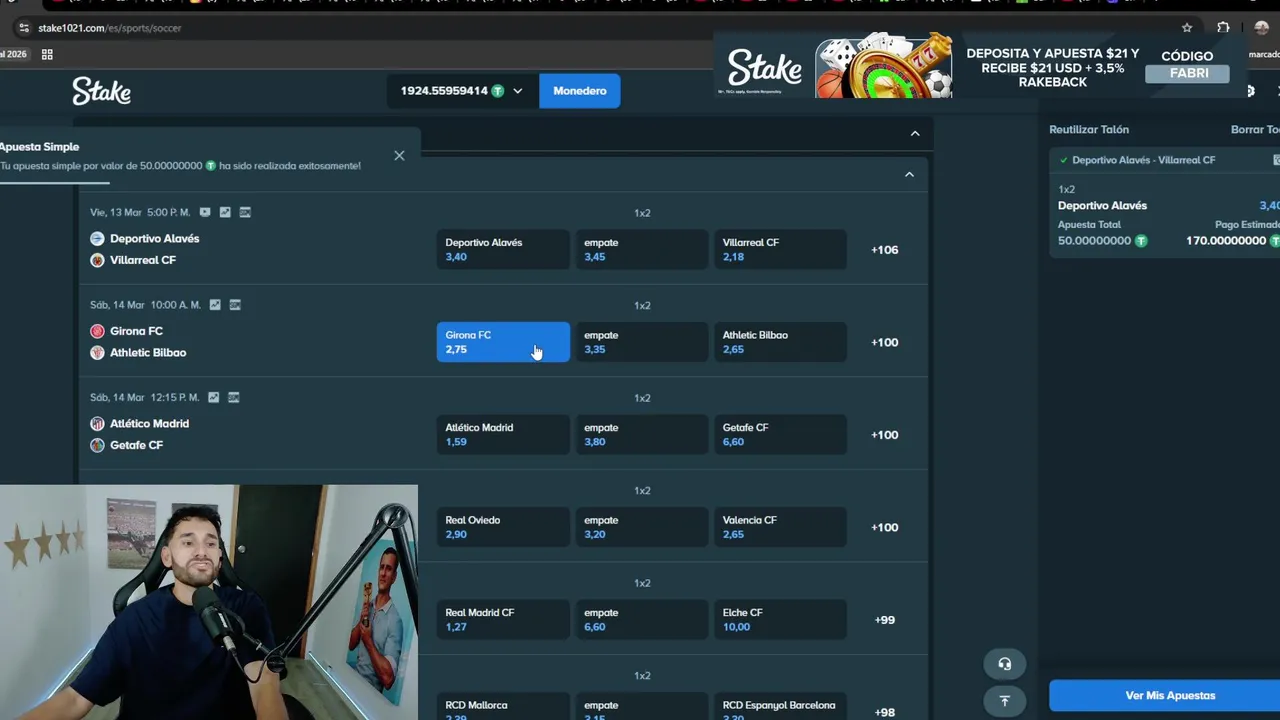View site information icon in address bar

24,28
